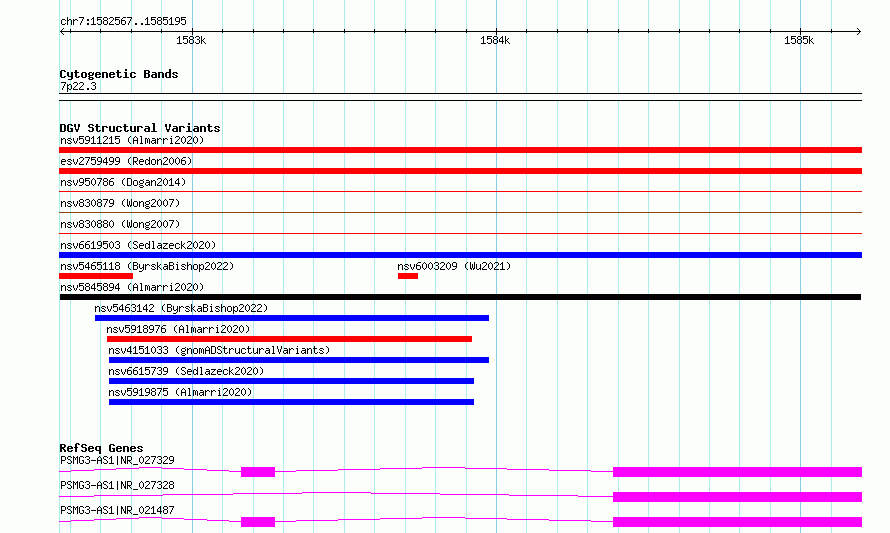
Task: Click the nsv950786 (Dogan2014) label
Action: (123, 182)
